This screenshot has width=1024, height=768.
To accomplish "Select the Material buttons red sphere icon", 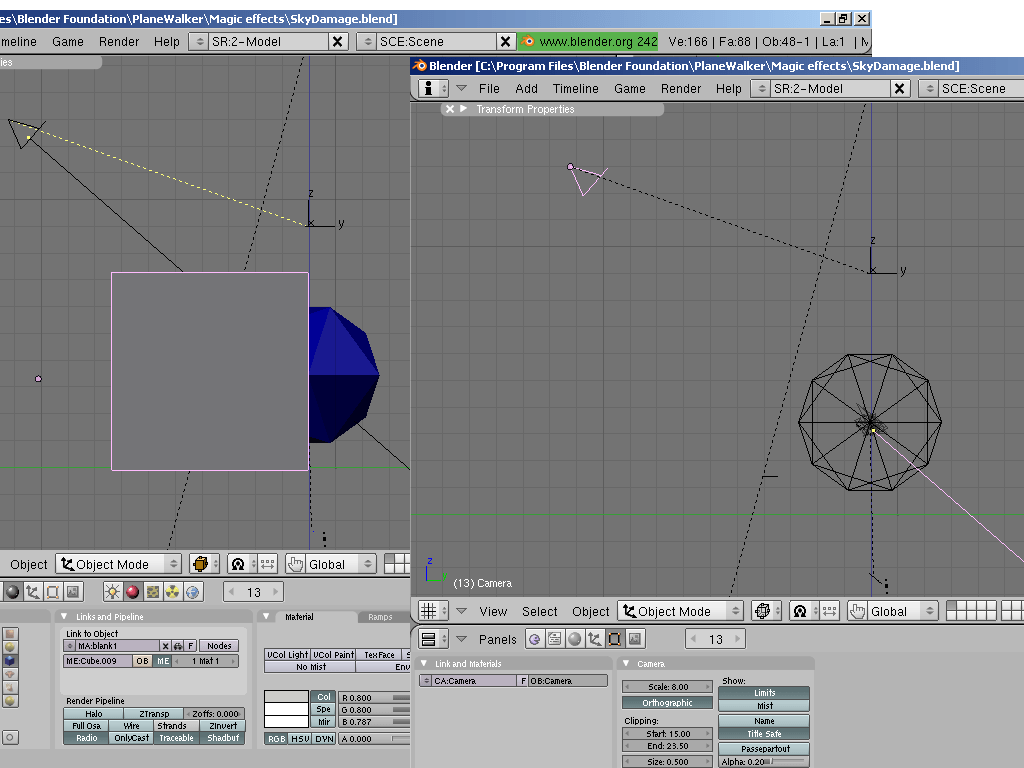I will [130, 591].
